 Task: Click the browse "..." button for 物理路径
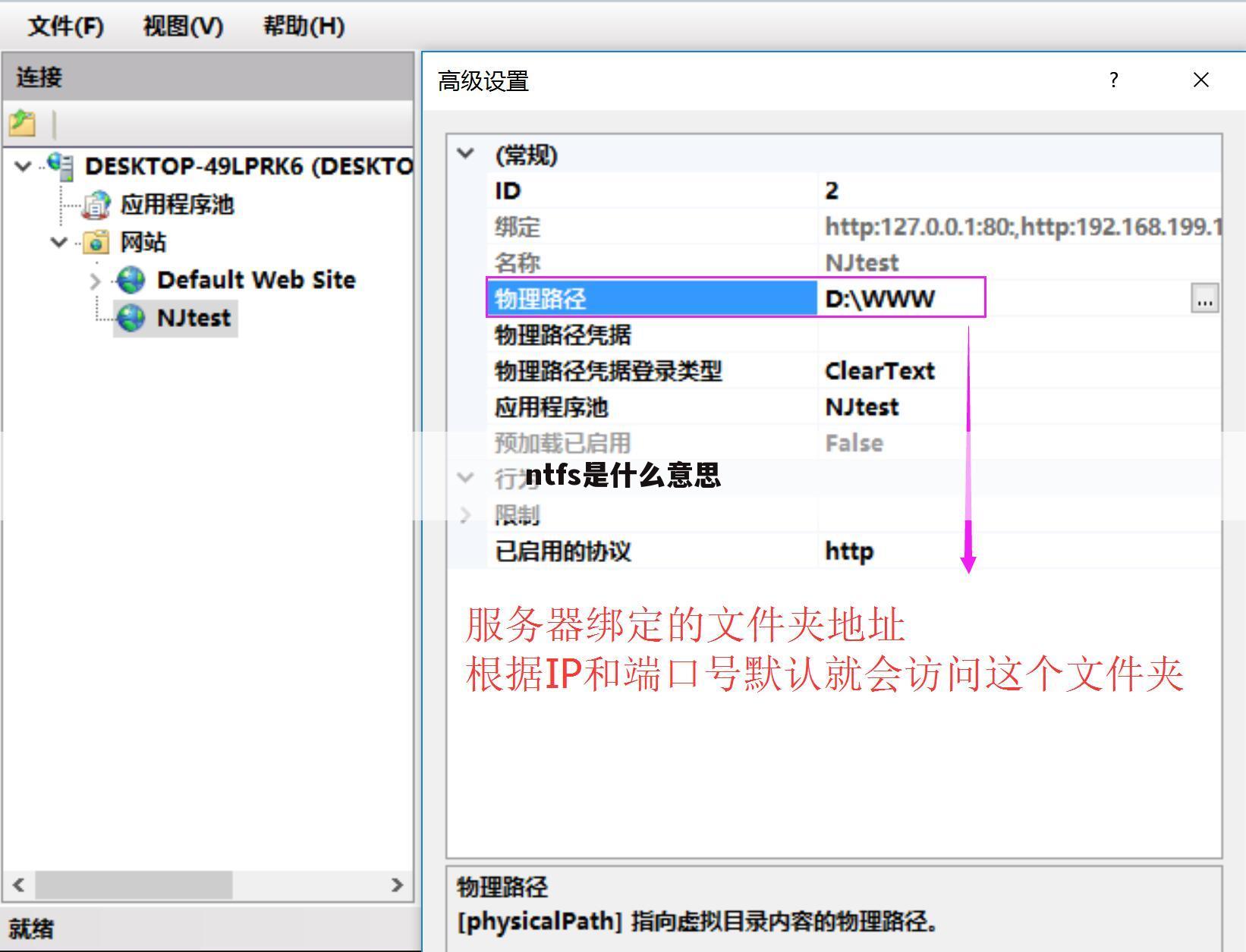(1205, 300)
